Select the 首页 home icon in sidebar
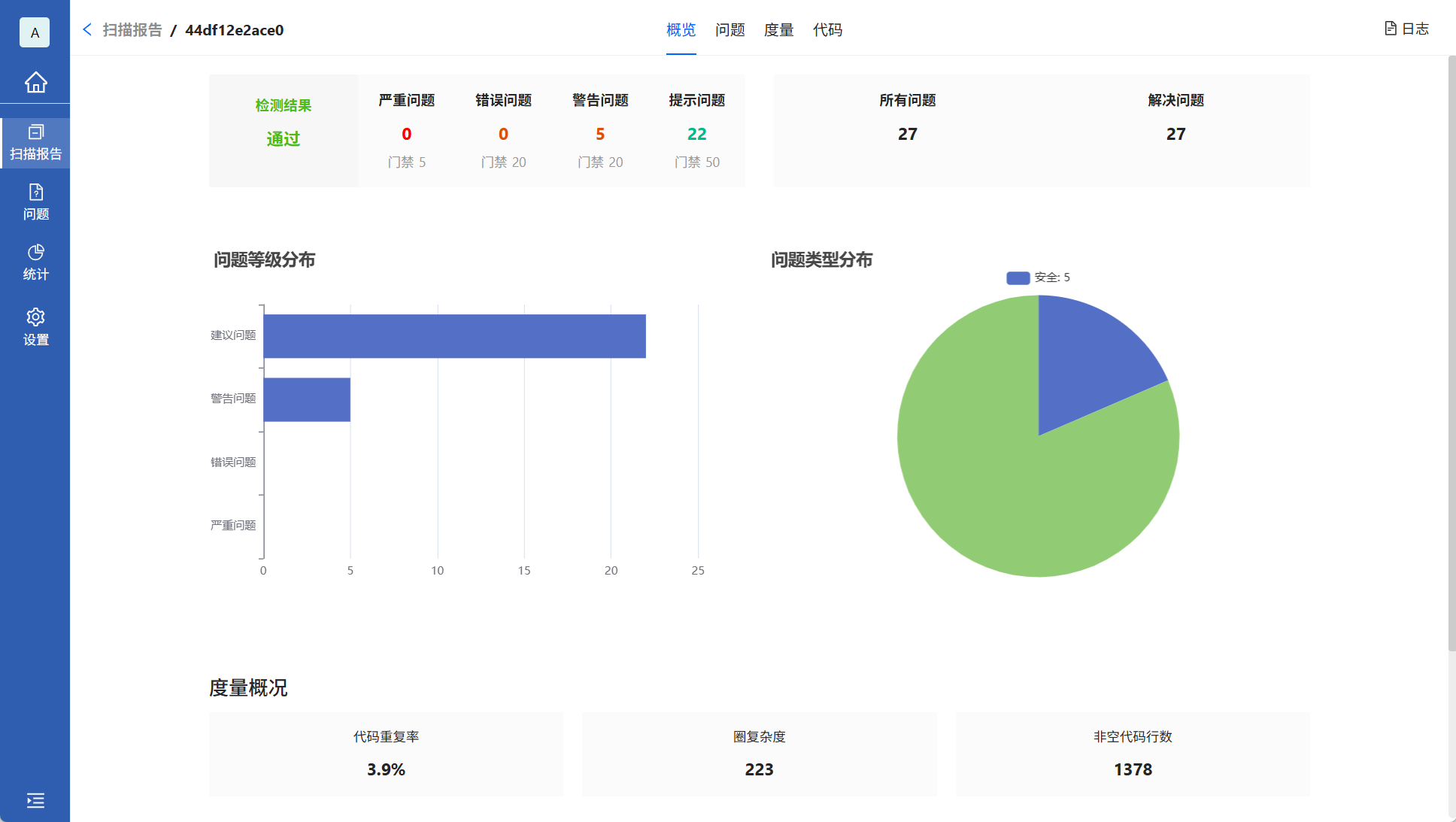The image size is (1456, 822). point(35,83)
